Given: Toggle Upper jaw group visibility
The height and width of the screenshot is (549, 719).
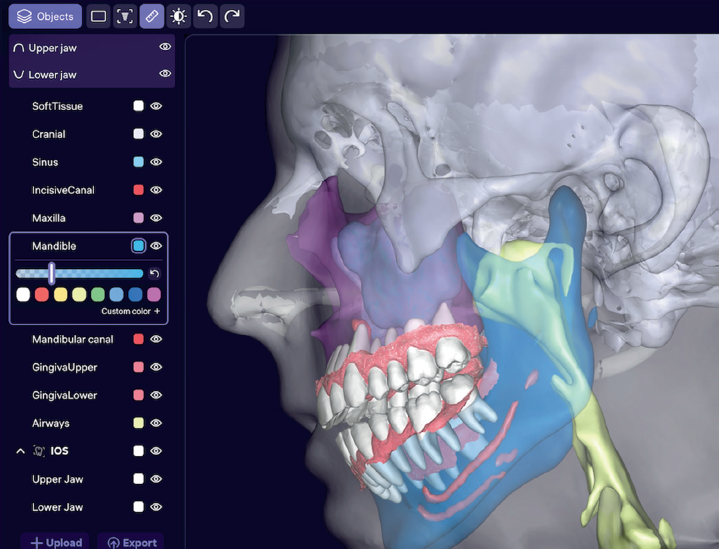Looking at the screenshot, I should pos(165,47).
